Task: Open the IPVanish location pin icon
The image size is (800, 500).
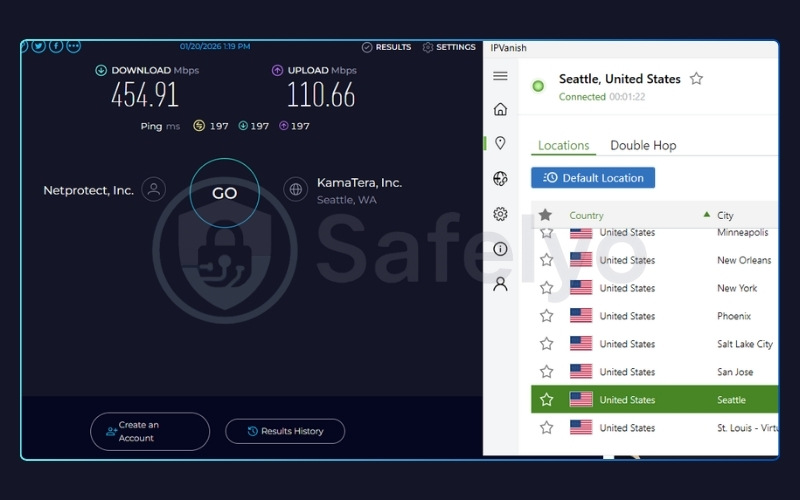Action: [501, 143]
